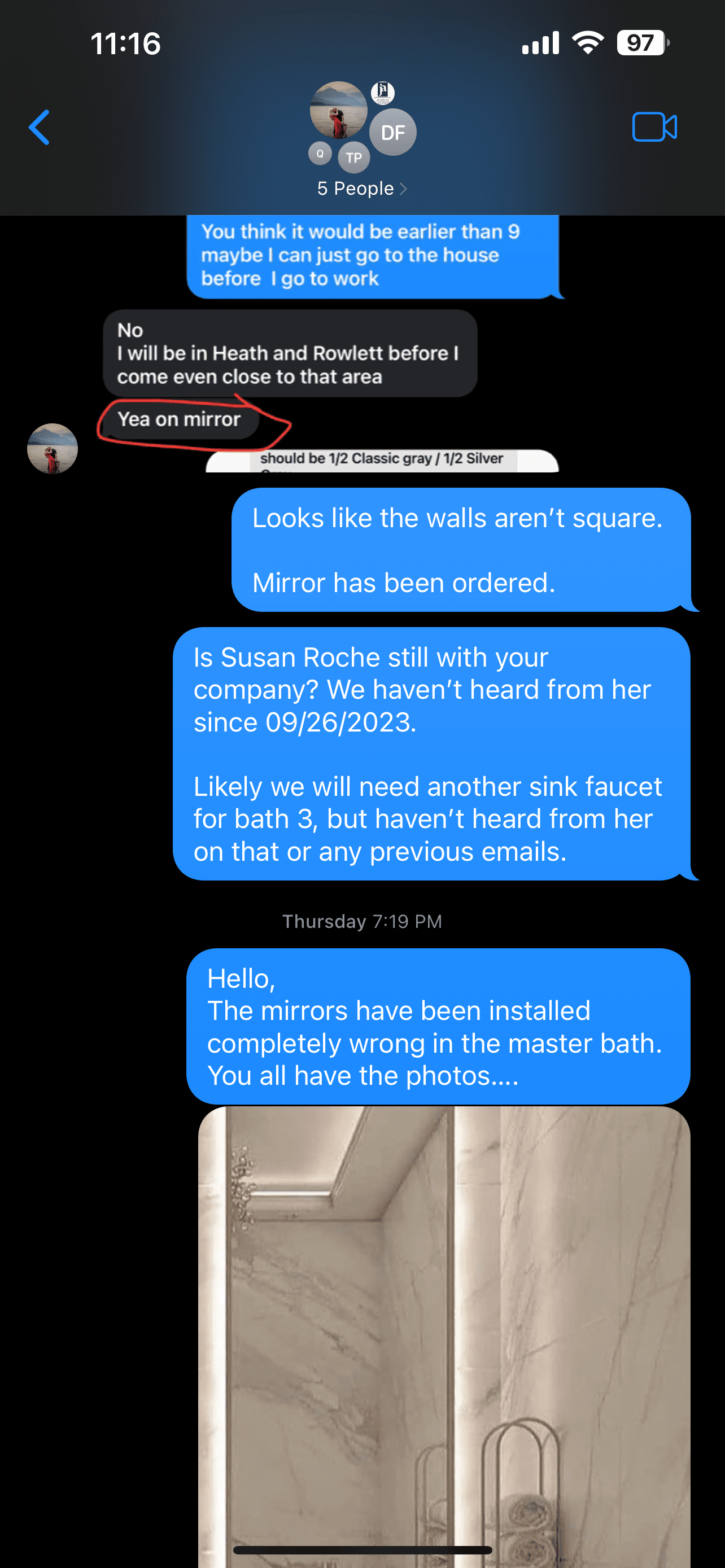Image resolution: width=725 pixels, height=1568 pixels.
Task: Open the DF contact avatar
Action: click(392, 132)
